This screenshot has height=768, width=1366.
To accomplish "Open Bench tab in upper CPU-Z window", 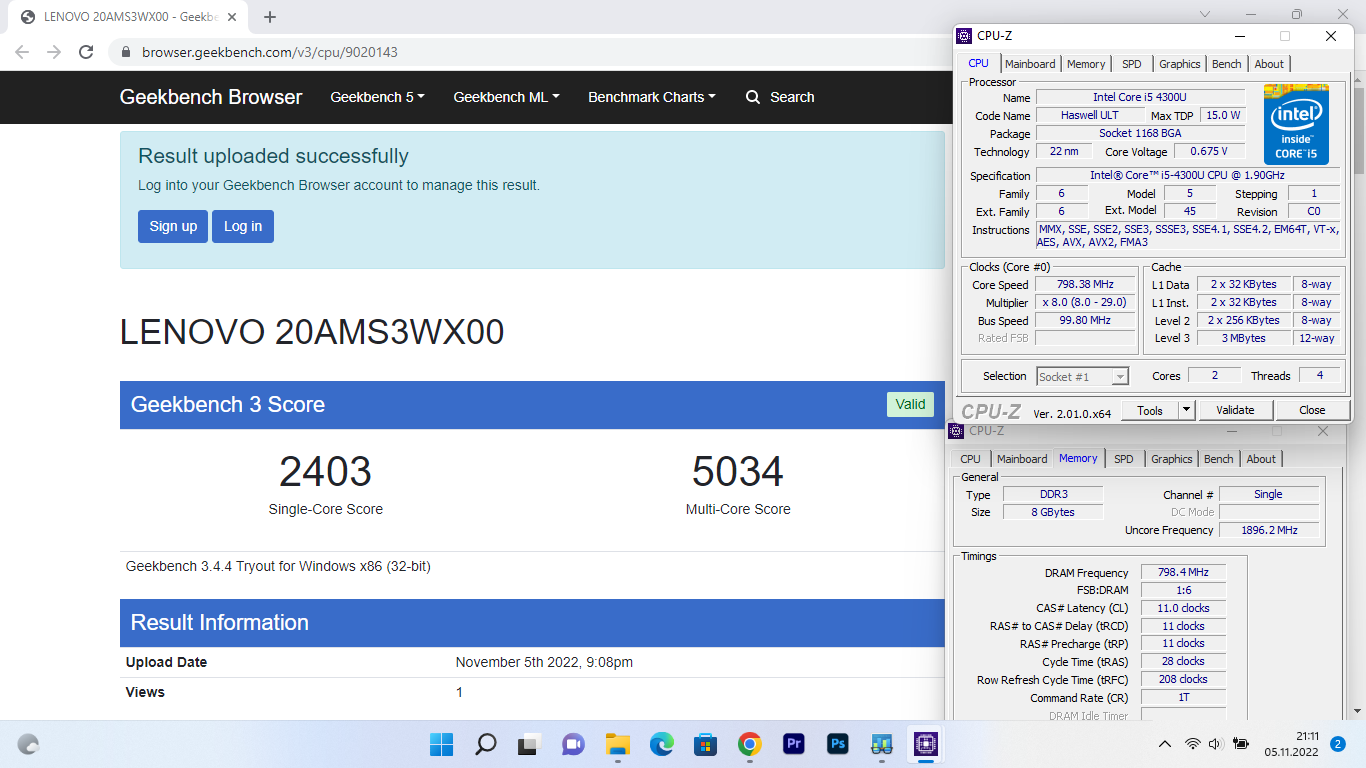I will [x=1227, y=64].
